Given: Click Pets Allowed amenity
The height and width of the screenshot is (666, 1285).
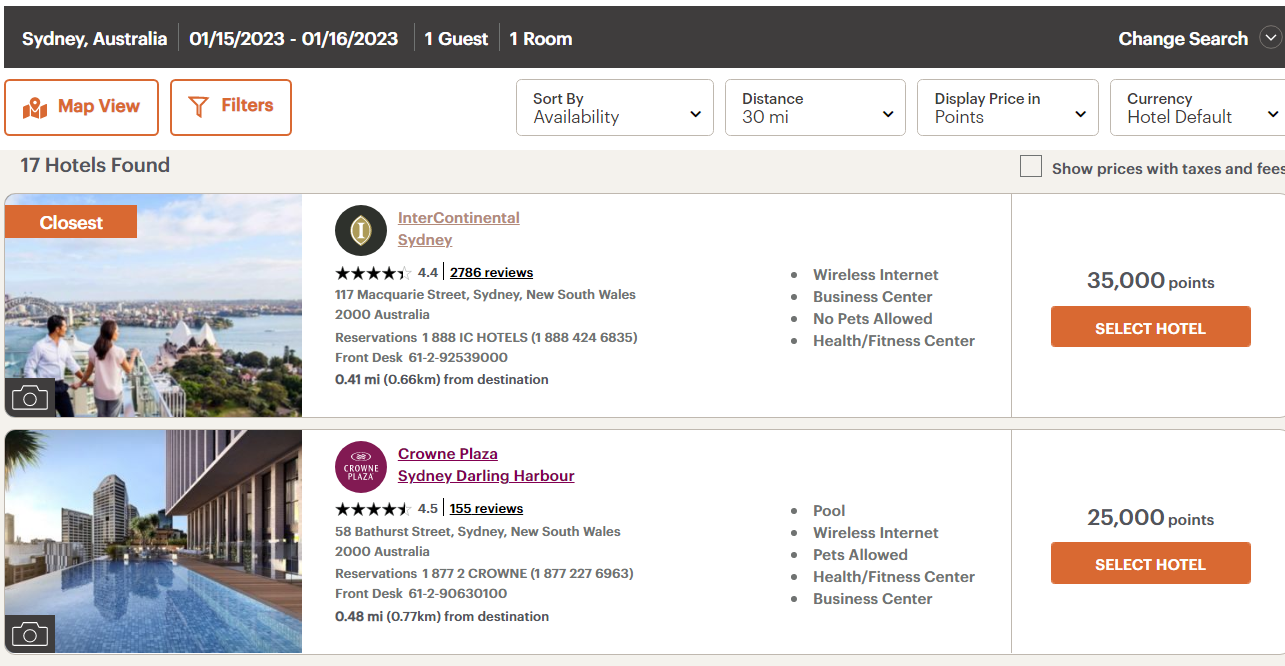Looking at the screenshot, I should pos(860,554).
